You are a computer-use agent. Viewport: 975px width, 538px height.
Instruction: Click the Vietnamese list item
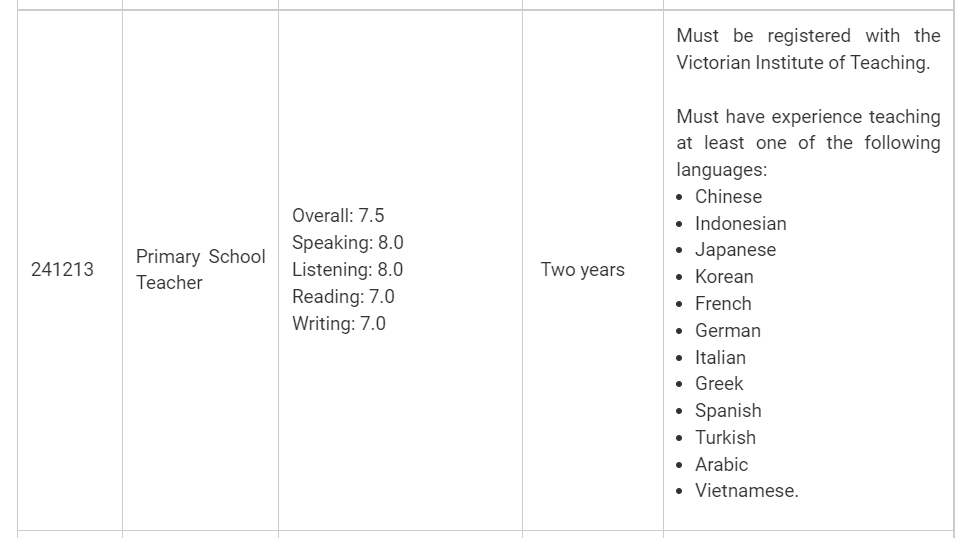pyautogui.click(x=746, y=491)
